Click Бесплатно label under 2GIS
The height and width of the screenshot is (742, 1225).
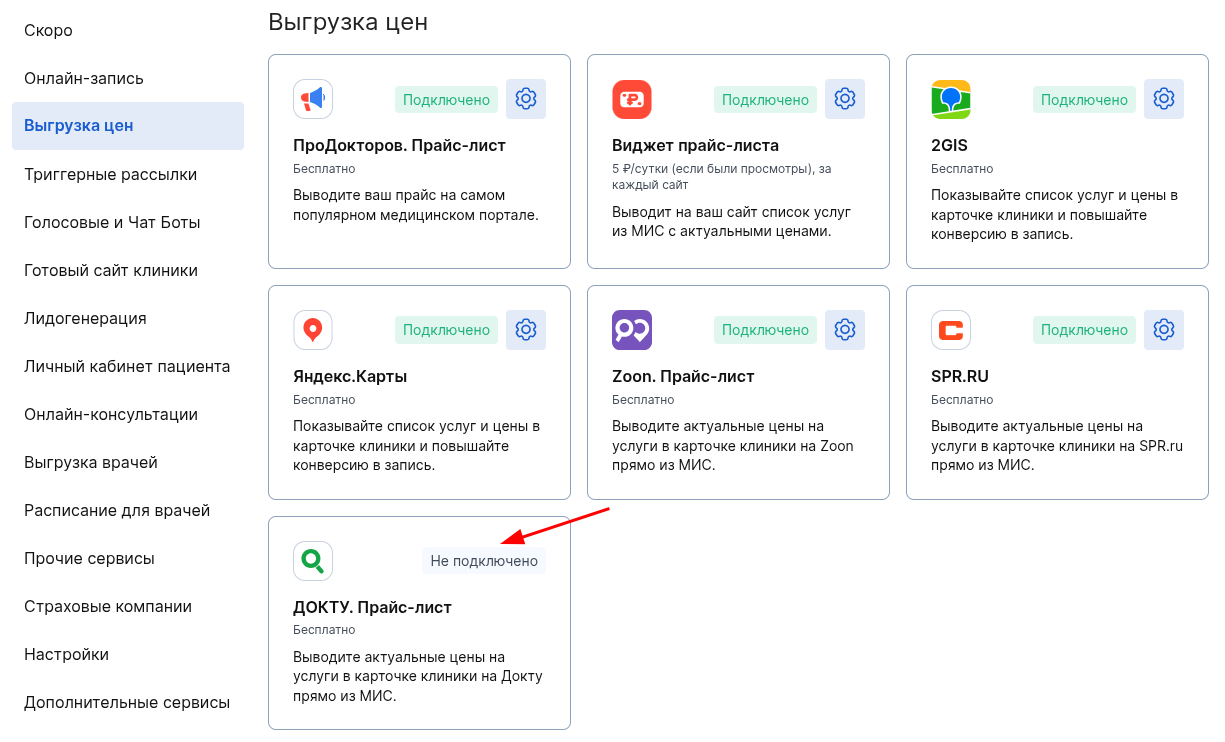point(962,169)
